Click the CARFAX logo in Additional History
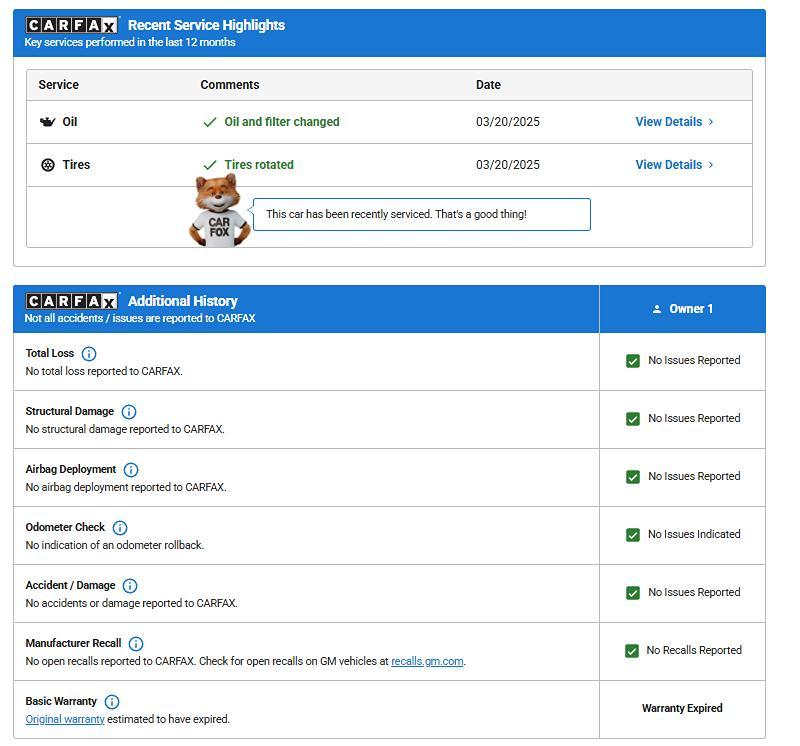Screen dimensions: 800x746 [72, 301]
